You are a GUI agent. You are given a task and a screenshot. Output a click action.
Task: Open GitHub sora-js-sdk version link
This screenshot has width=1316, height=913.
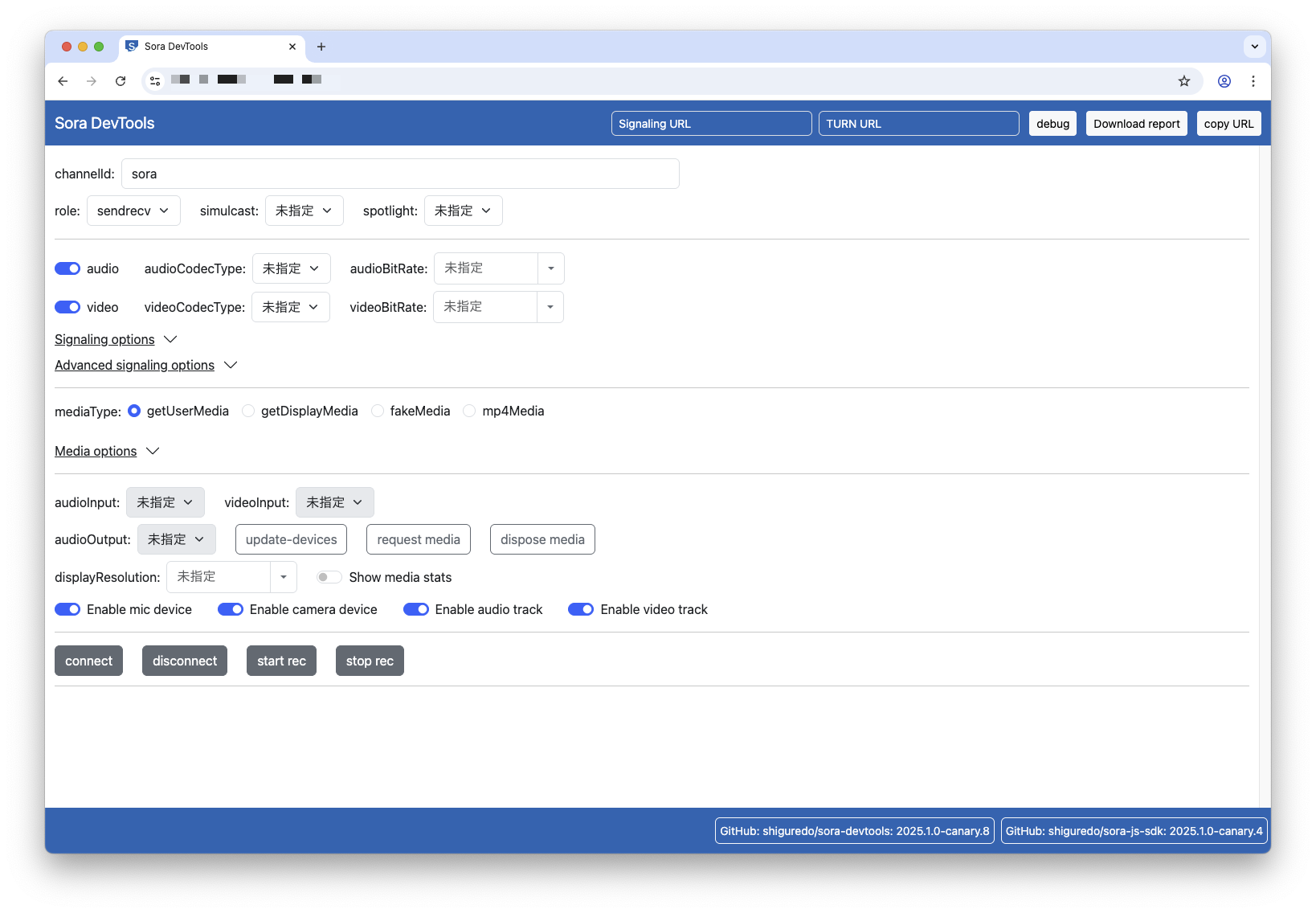(1134, 831)
